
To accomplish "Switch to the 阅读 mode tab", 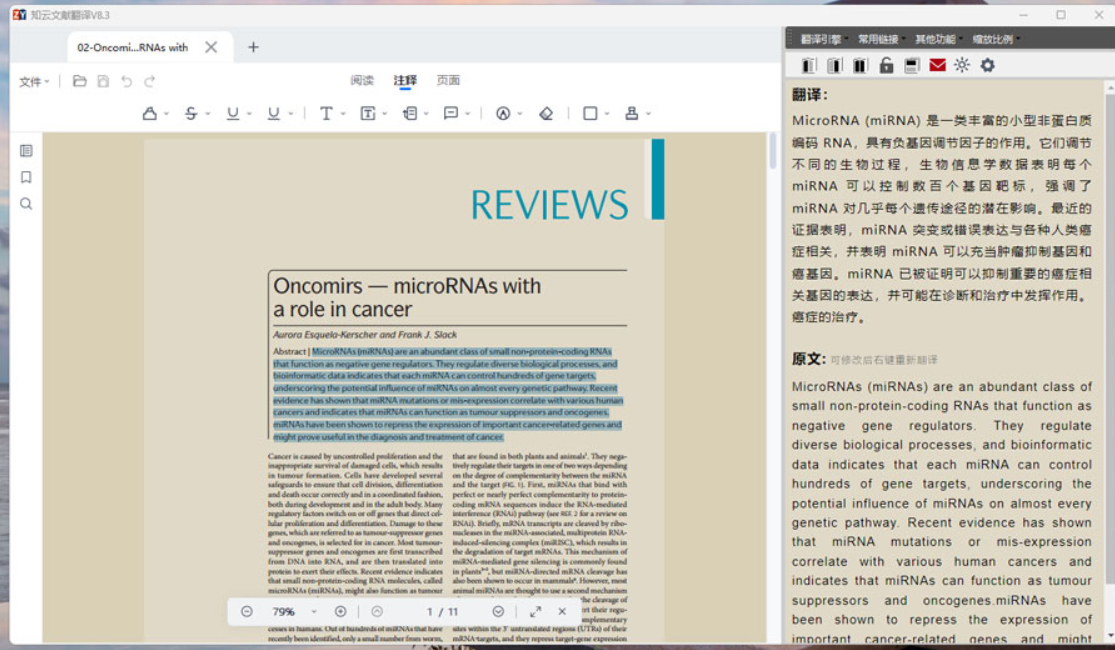I will coord(362,81).
